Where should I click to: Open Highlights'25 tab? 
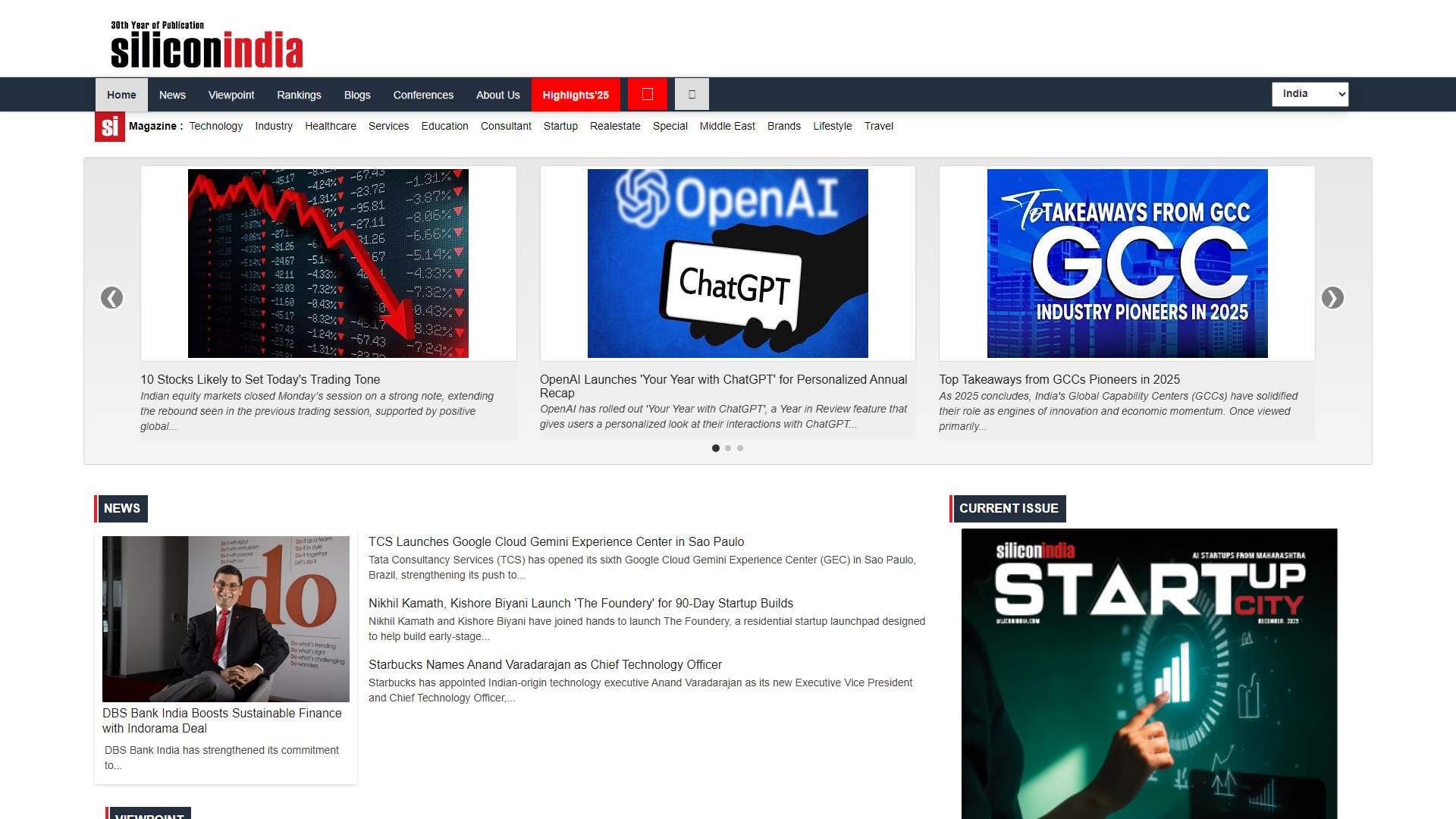(x=575, y=95)
